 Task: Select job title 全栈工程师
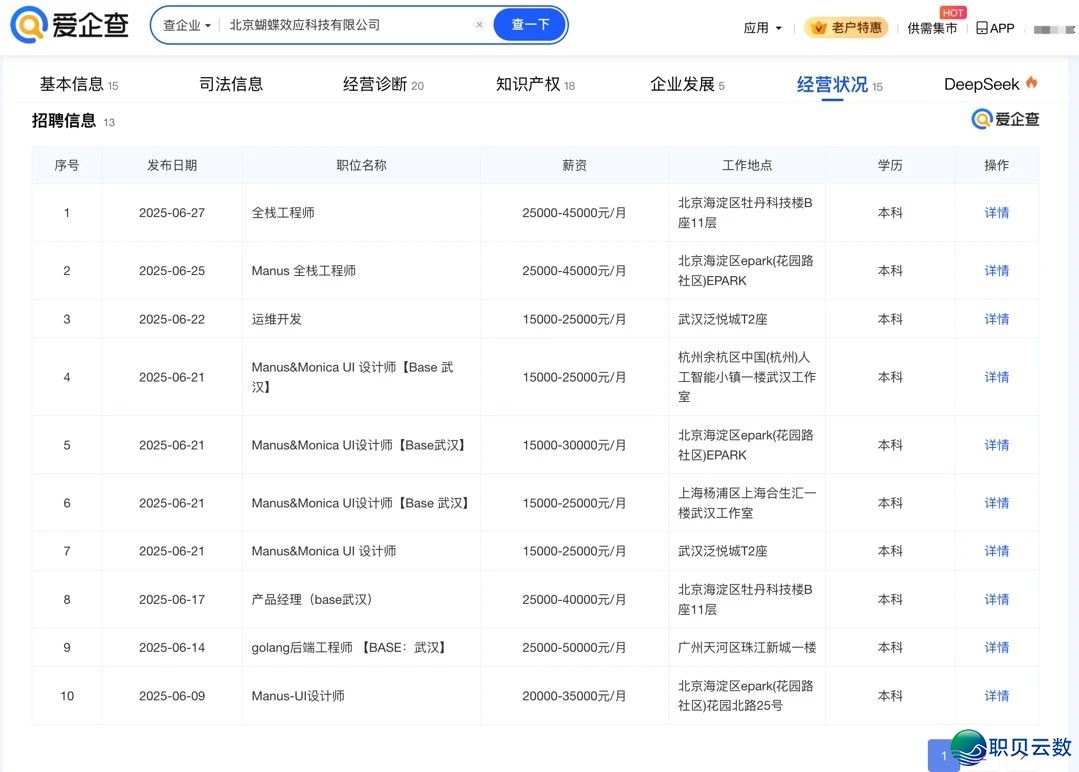point(283,213)
